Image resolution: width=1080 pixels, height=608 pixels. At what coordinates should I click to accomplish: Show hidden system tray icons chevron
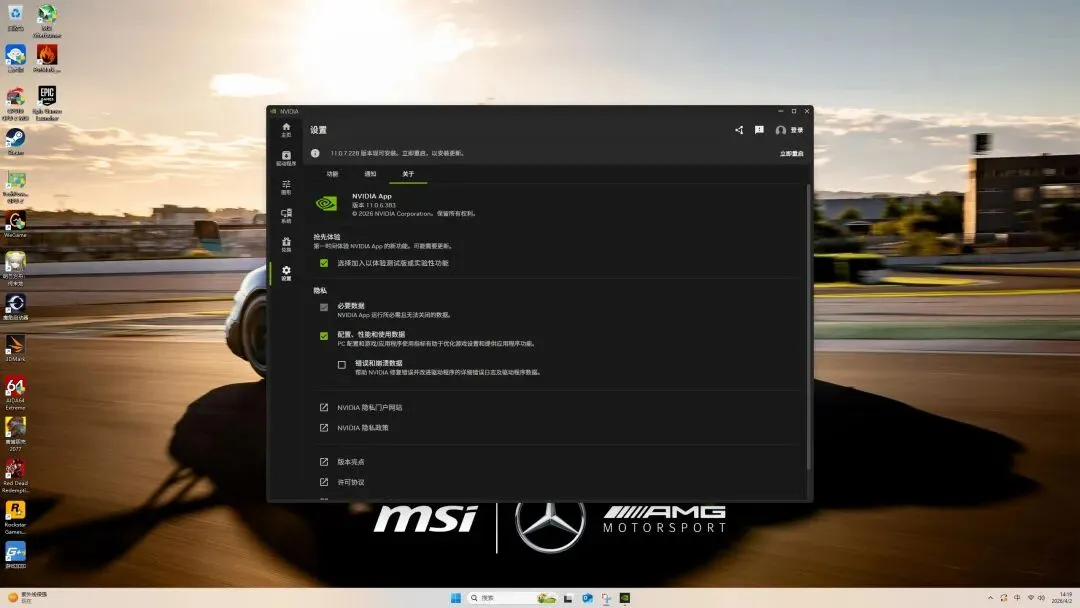click(990, 598)
